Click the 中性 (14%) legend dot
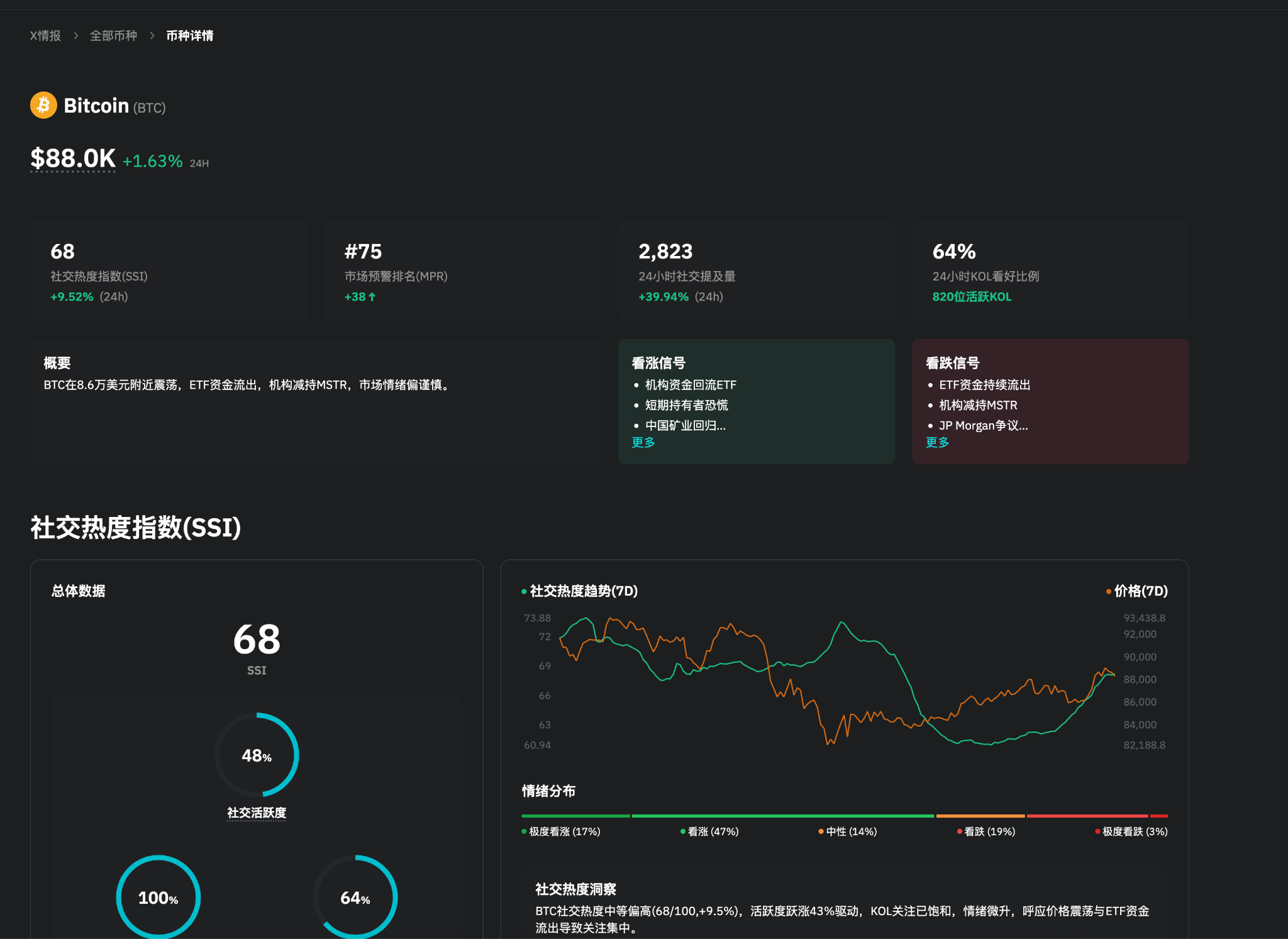Viewport: 1288px width, 939px height. pos(821,831)
